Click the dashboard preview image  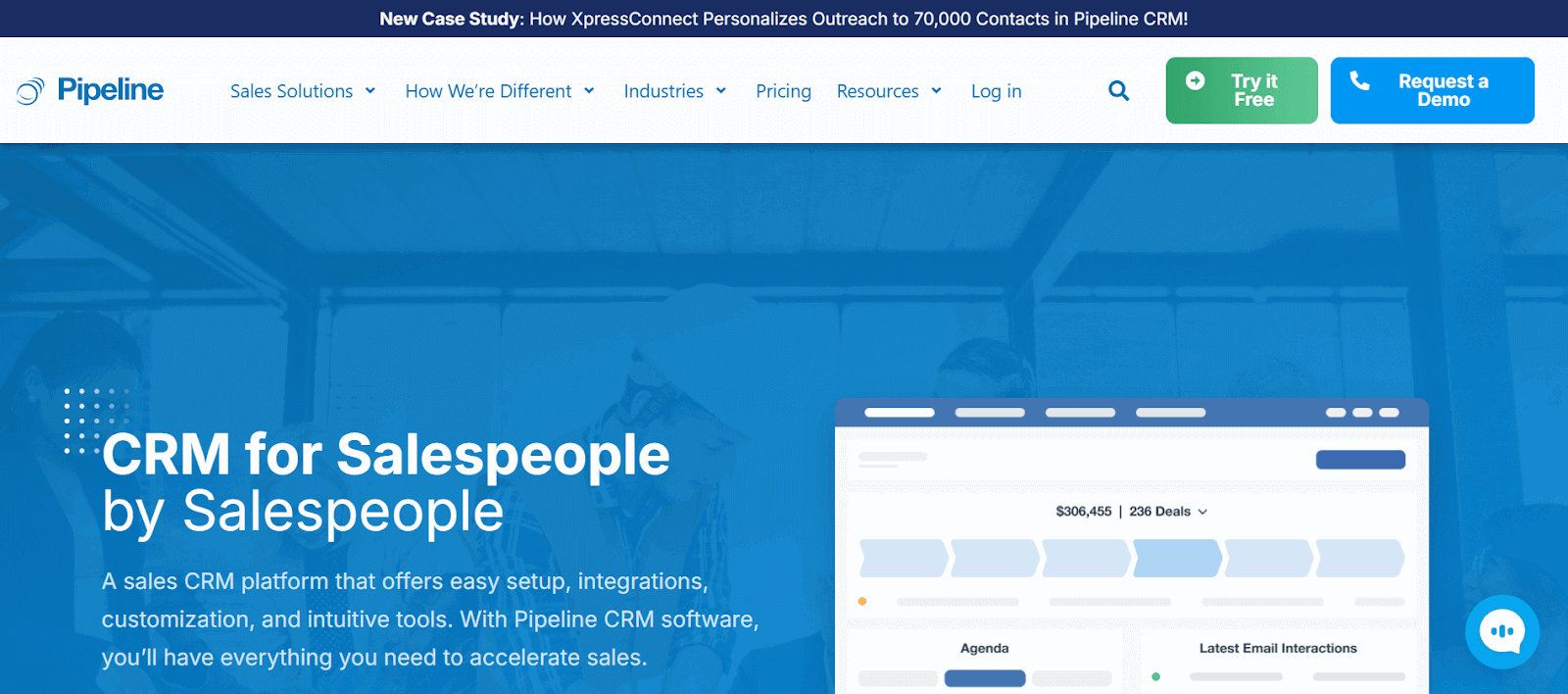point(1132,546)
